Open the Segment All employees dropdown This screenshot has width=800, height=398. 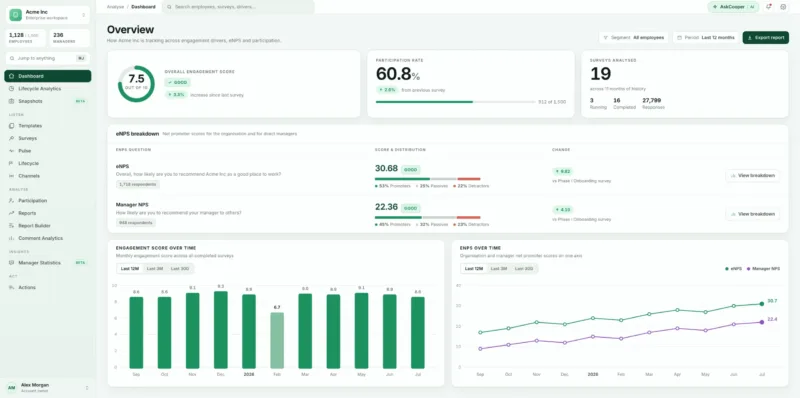[x=633, y=38]
